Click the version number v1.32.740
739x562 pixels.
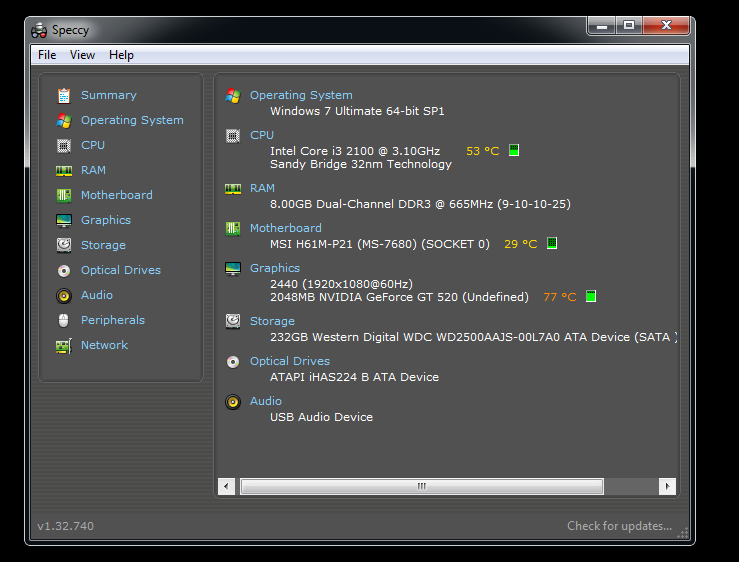[66, 526]
